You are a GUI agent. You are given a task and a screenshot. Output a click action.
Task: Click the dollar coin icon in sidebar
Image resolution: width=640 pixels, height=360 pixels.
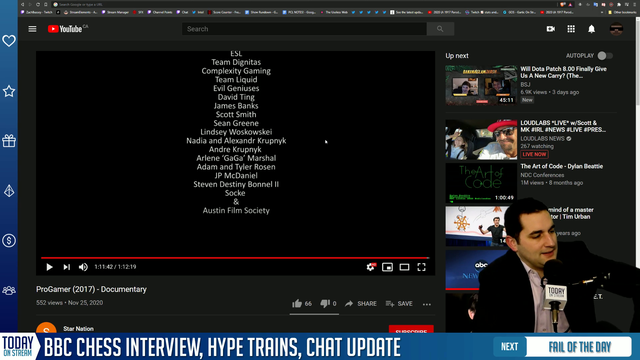9,240
